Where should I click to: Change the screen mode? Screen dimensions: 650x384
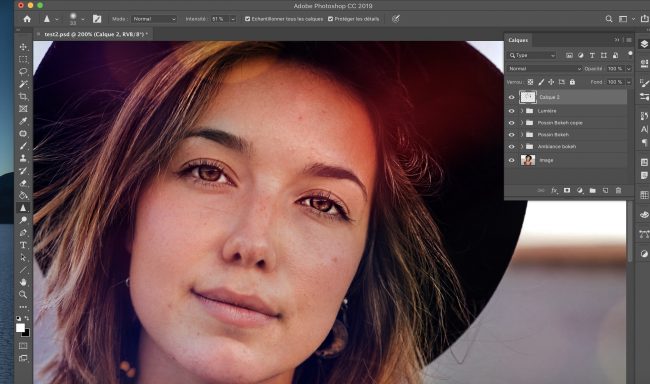(x=23, y=358)
